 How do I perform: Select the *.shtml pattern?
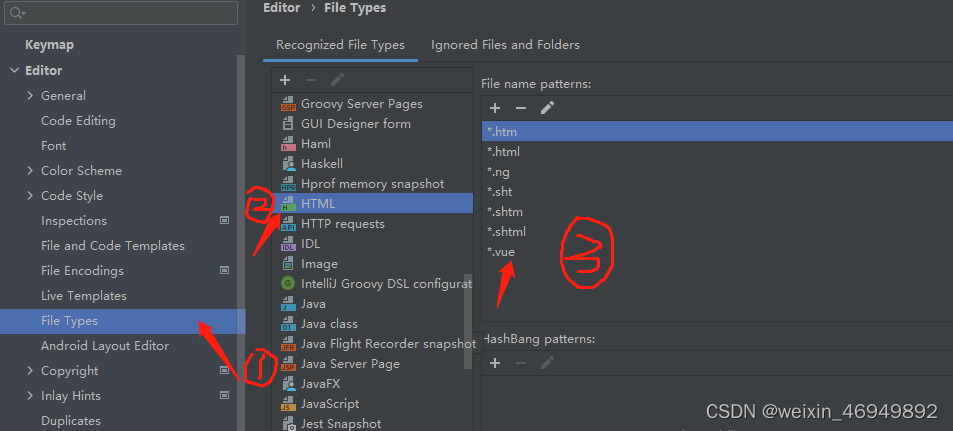(x=717, y=232)
